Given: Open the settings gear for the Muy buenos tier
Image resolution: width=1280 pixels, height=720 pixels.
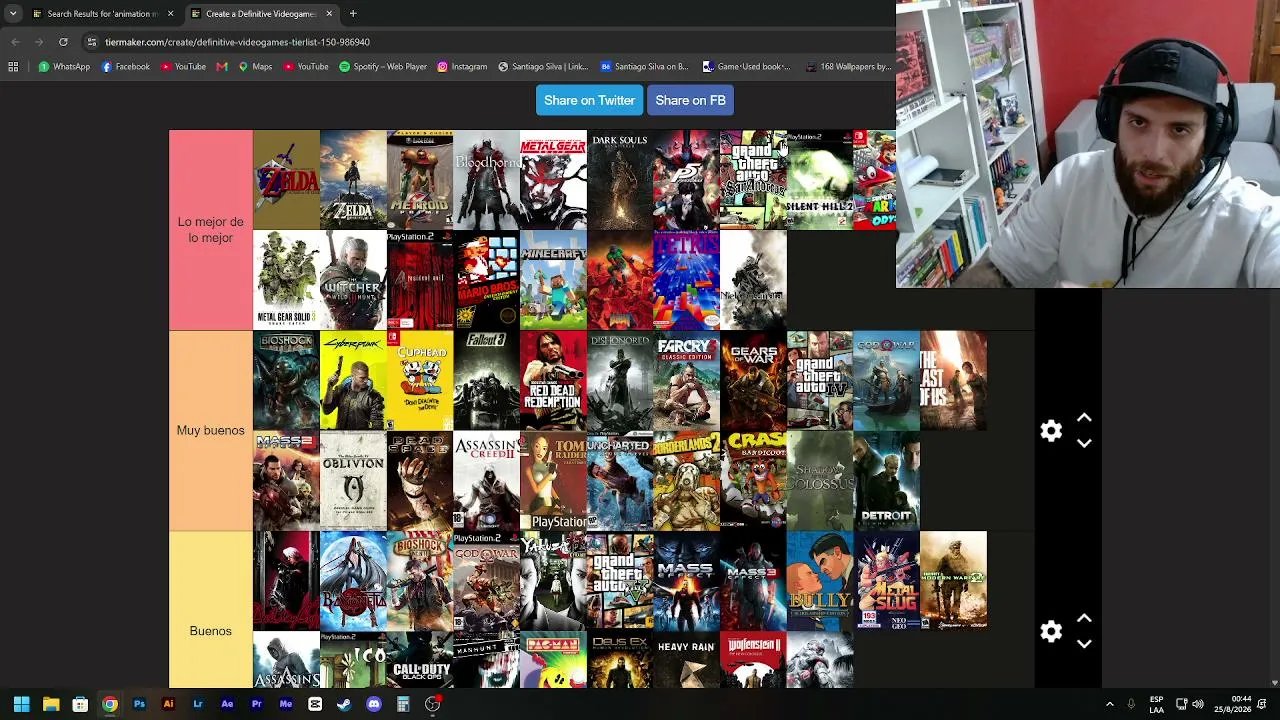Looking at the screenshot, I should click(x=1051, y=431).
